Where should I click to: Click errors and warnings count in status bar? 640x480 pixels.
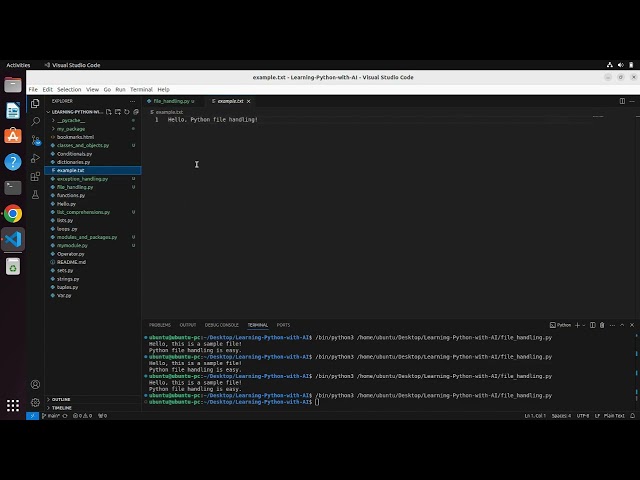82,416
